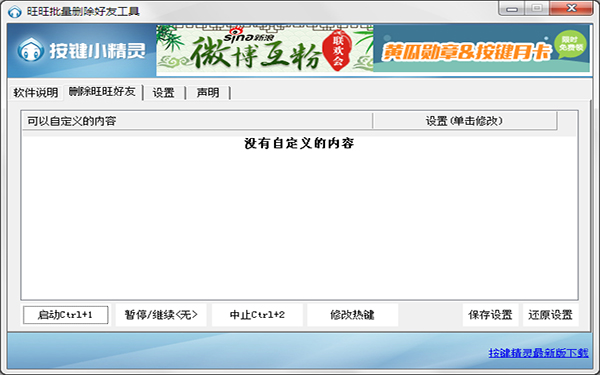The width and height of the screenshot is (600, 375).
Task: Click the 还原设置 button
Action: (550, 315)
